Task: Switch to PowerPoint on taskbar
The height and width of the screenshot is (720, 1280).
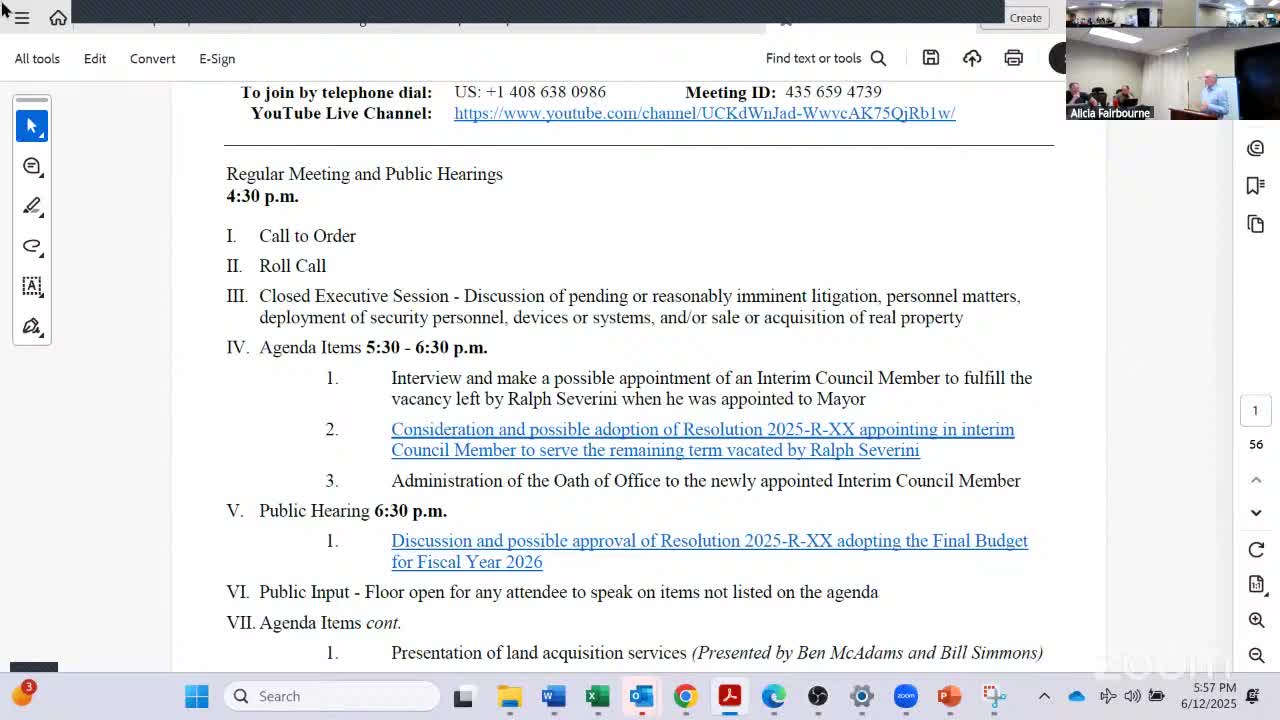Action: pyautogui.click(x=950, y=696)
